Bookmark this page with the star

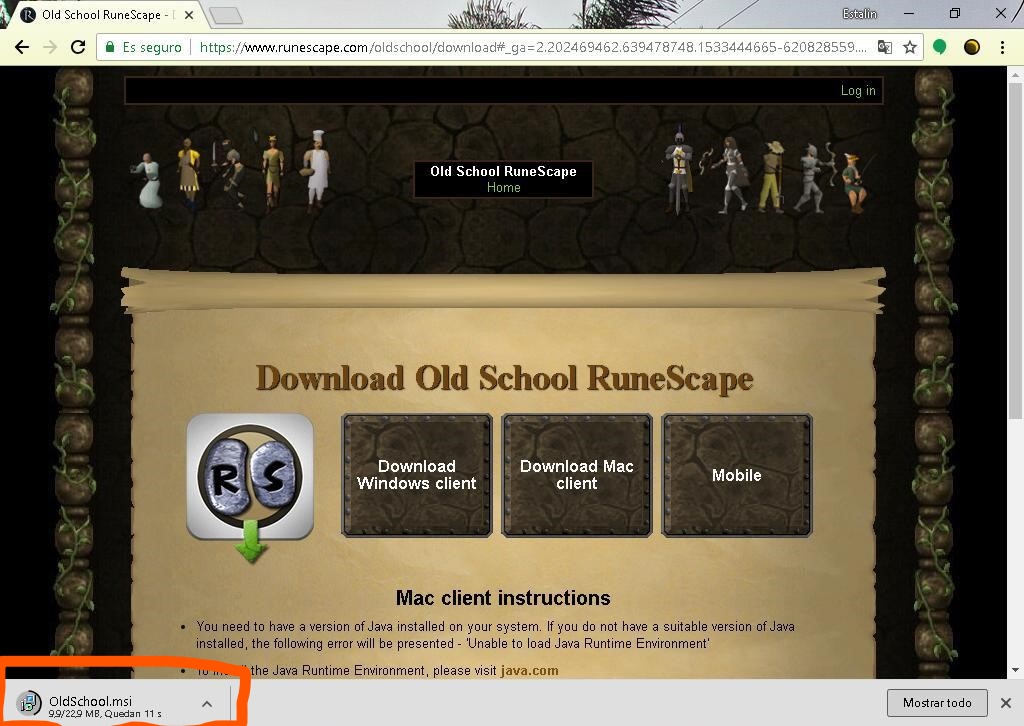[910, 47]
